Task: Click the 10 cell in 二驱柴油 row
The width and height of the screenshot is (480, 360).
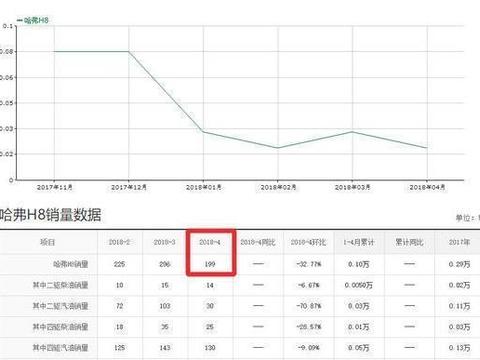Action: (x=119, y=285)
